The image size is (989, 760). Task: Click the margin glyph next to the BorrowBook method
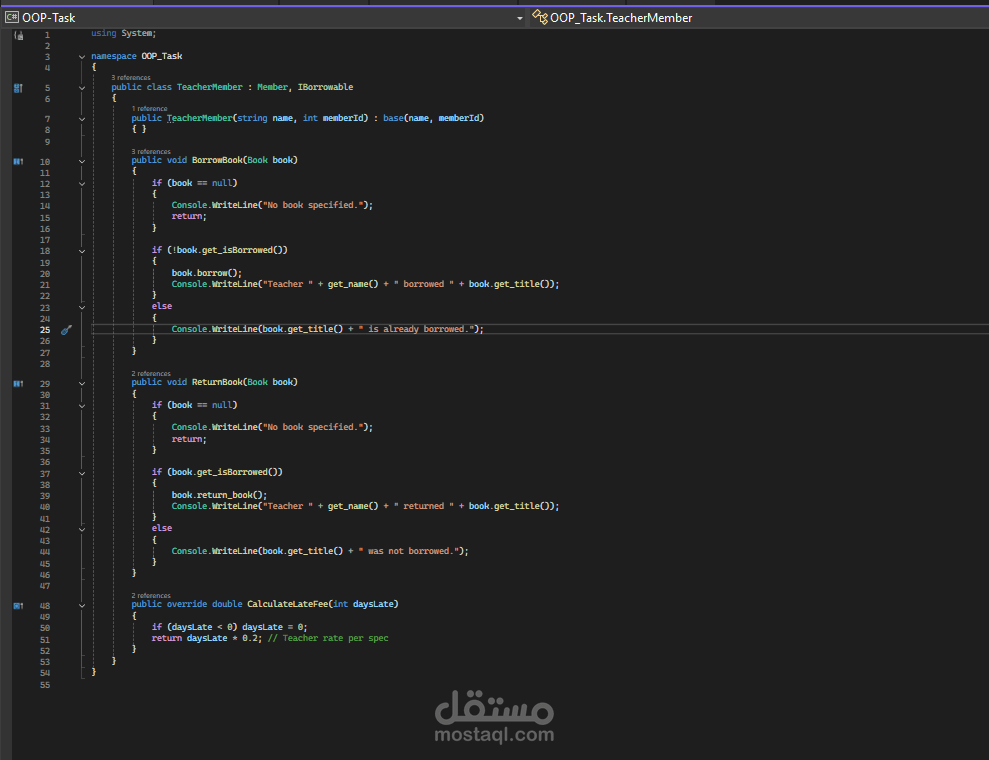pos(17,160)
